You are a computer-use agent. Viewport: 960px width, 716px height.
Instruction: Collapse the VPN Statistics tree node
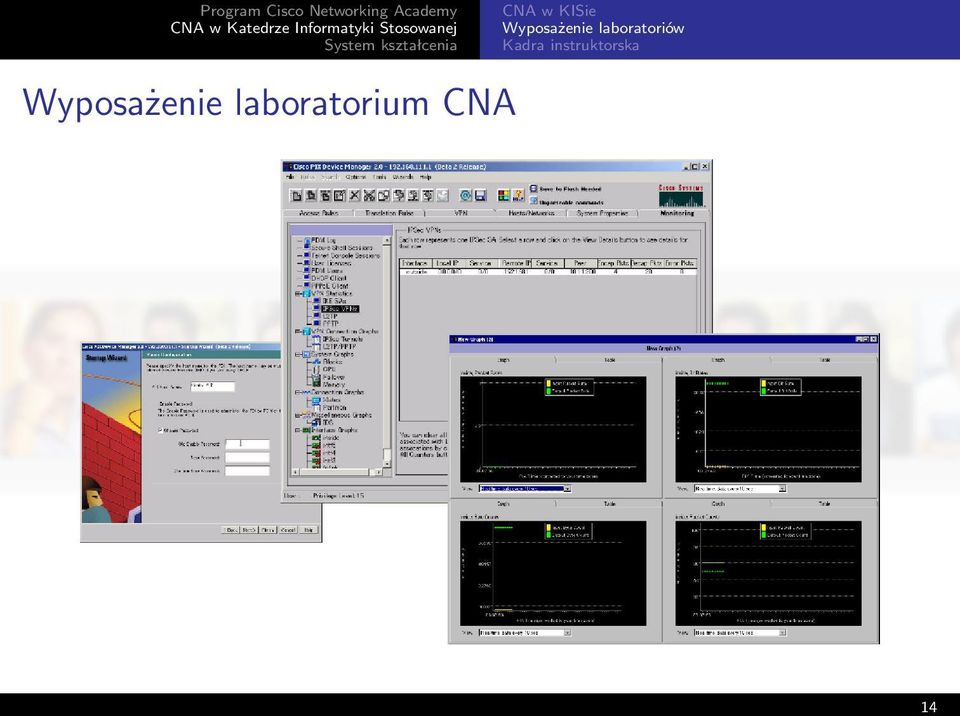[x=299, y=294]
